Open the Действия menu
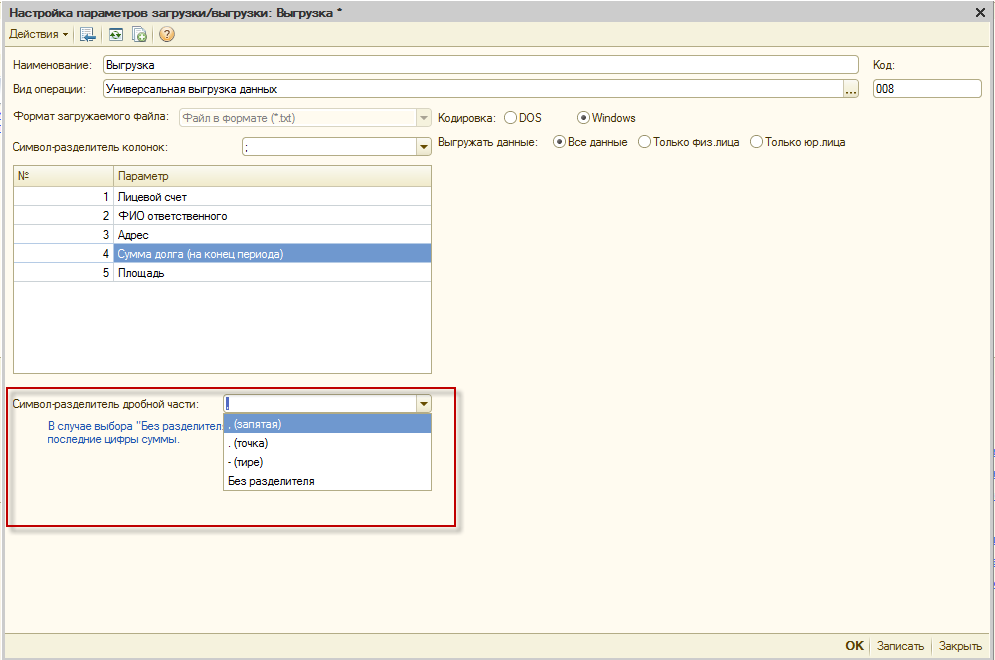This screenshot has width=995, height=660. [x=38, y=34]
